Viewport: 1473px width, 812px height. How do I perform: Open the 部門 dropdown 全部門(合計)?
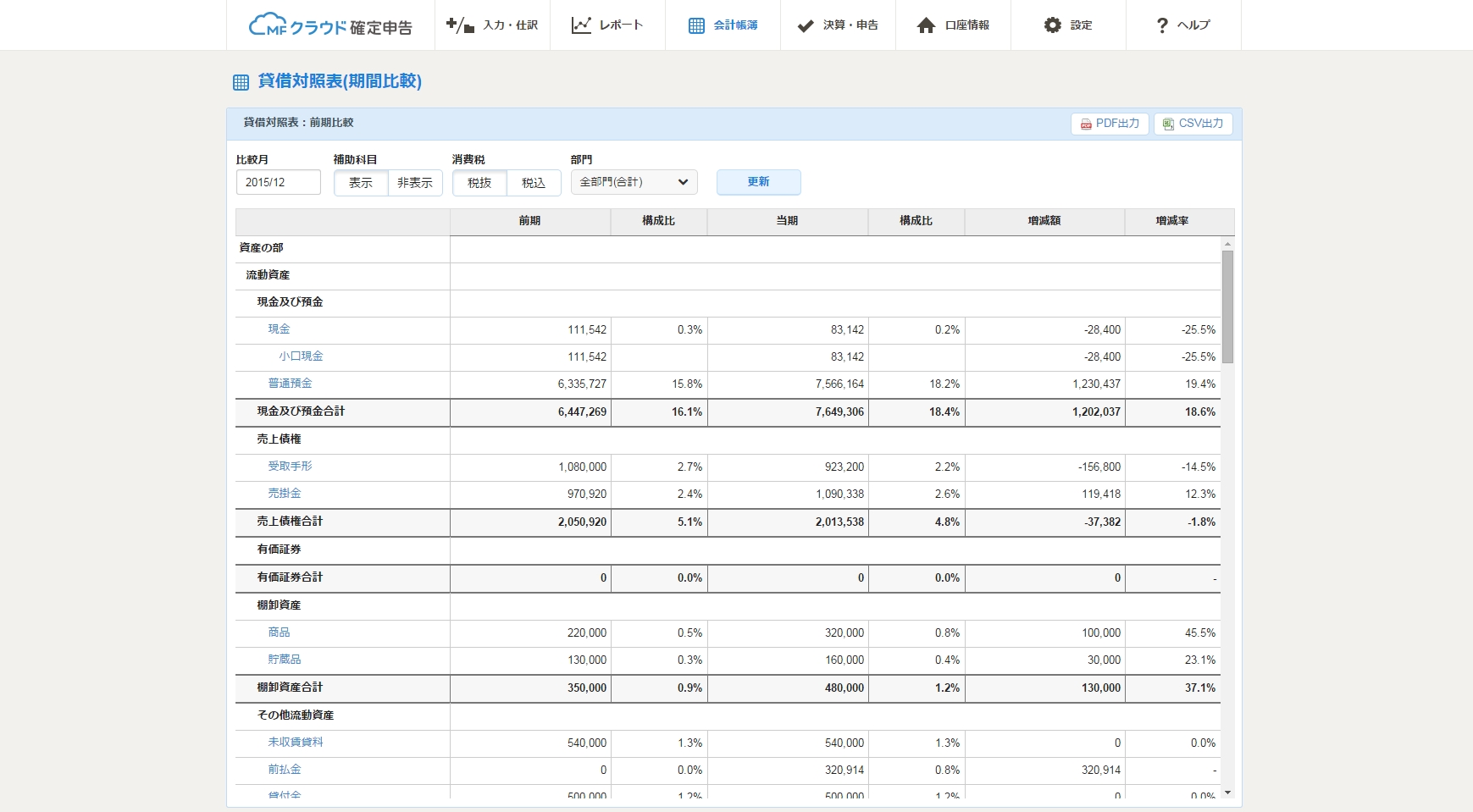[x=634, y=182]
